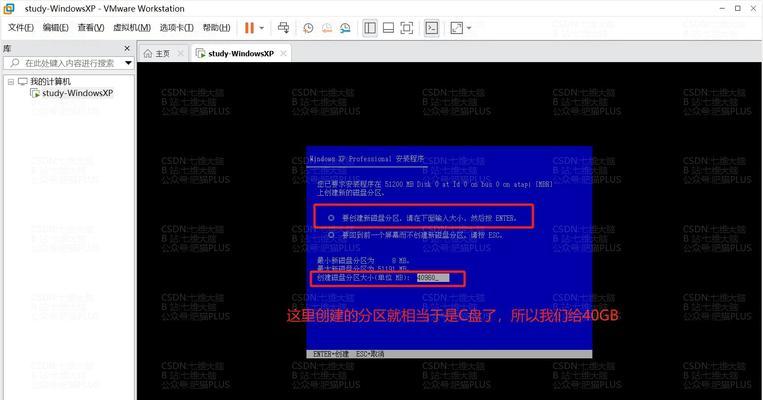763x400 pixels.
Task: Open the 文件(F) menu
Action: click(x=20, y=28)
